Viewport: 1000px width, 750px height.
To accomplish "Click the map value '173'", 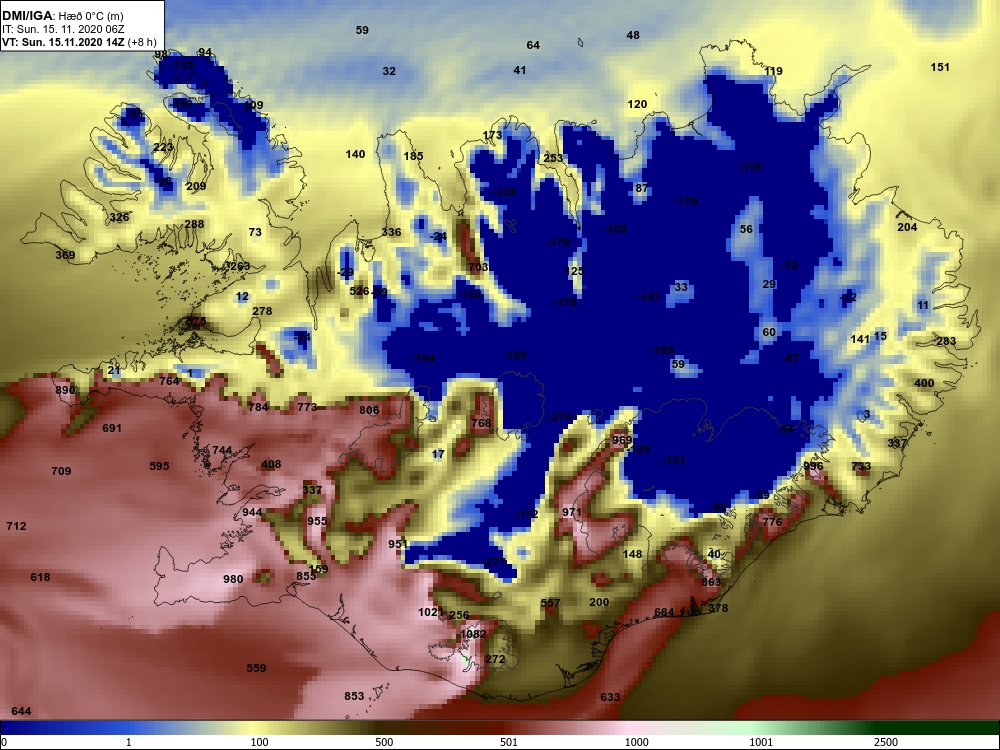I will pyautogui.click(x=492, y=135).
